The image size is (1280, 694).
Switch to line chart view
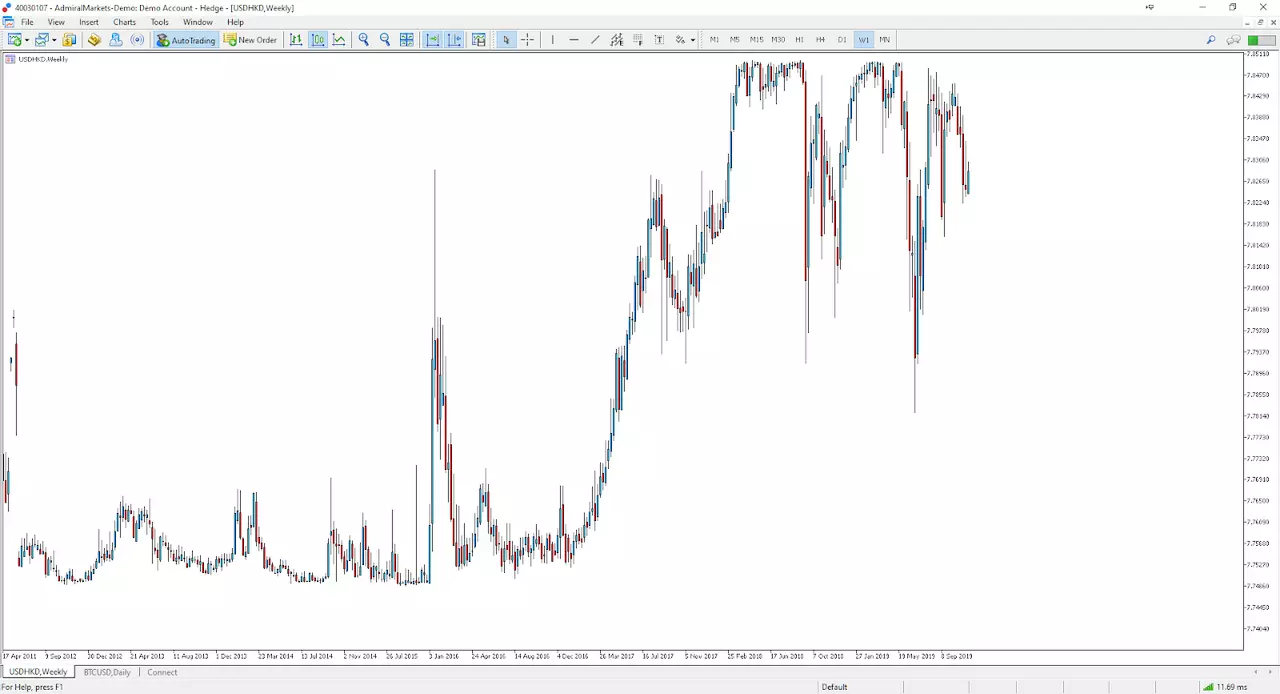pos(339,40)
